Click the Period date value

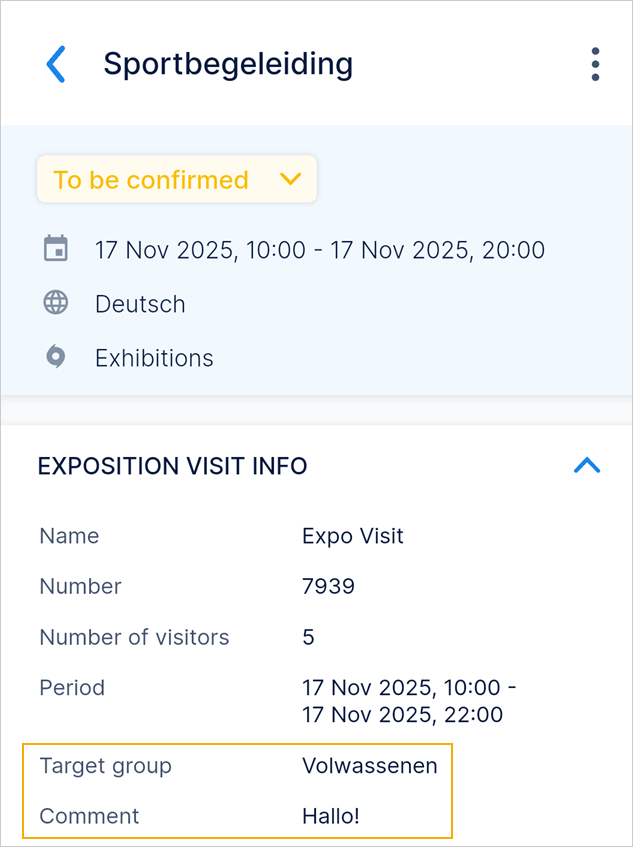tap(408, 701)
